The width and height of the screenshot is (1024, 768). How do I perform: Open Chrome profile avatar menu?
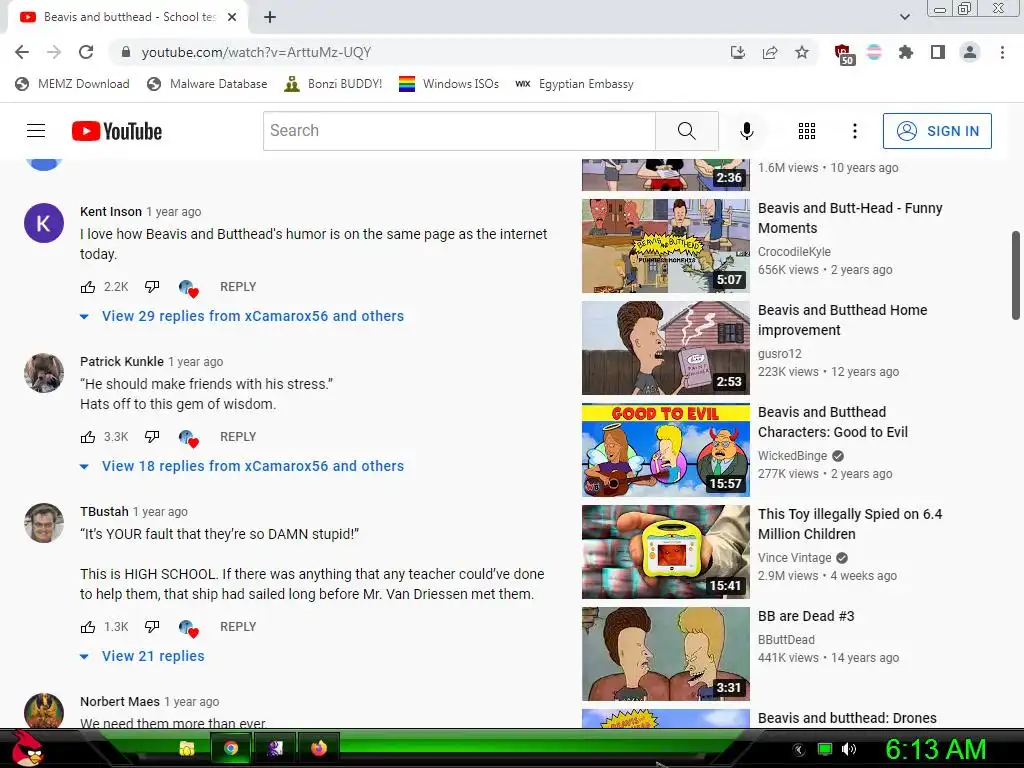[970, 52]
